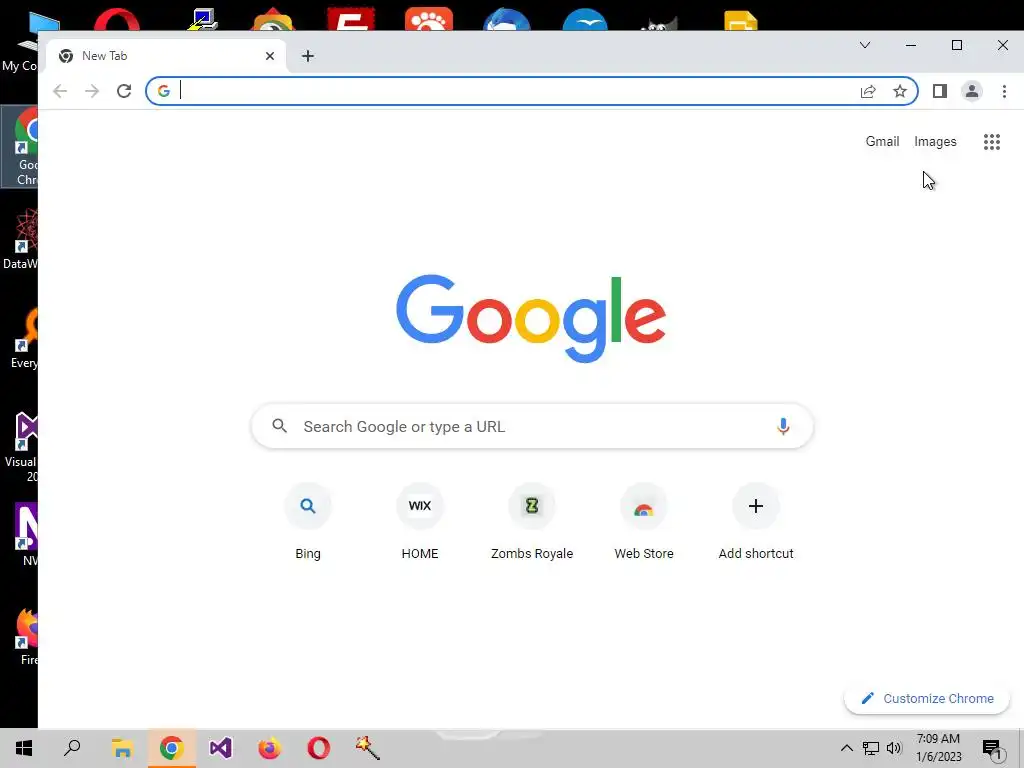Screen dimensions: 1024x768
Task: Open Visual Studio from the taskbar
Action: point(221,748)
